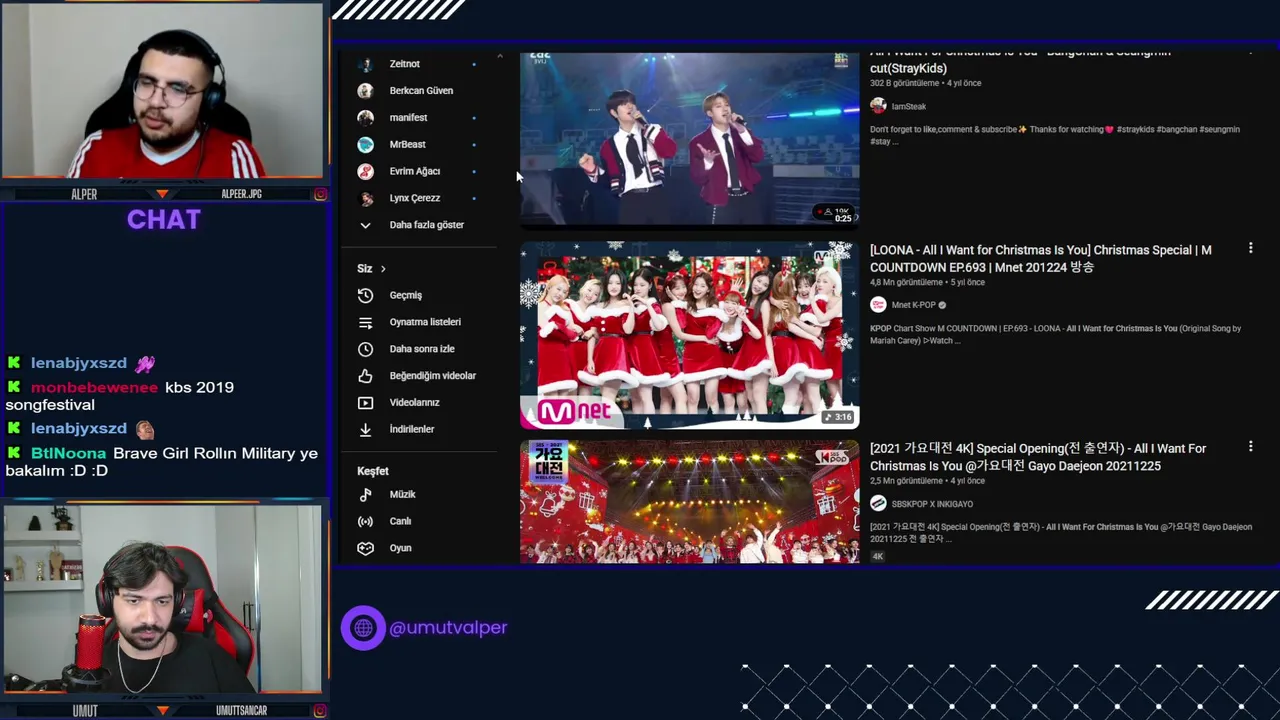Screen dimensions: 1280x720
Task: Open Videolarınız play icon
Action: pyautogui.click(x=366, y=403)
